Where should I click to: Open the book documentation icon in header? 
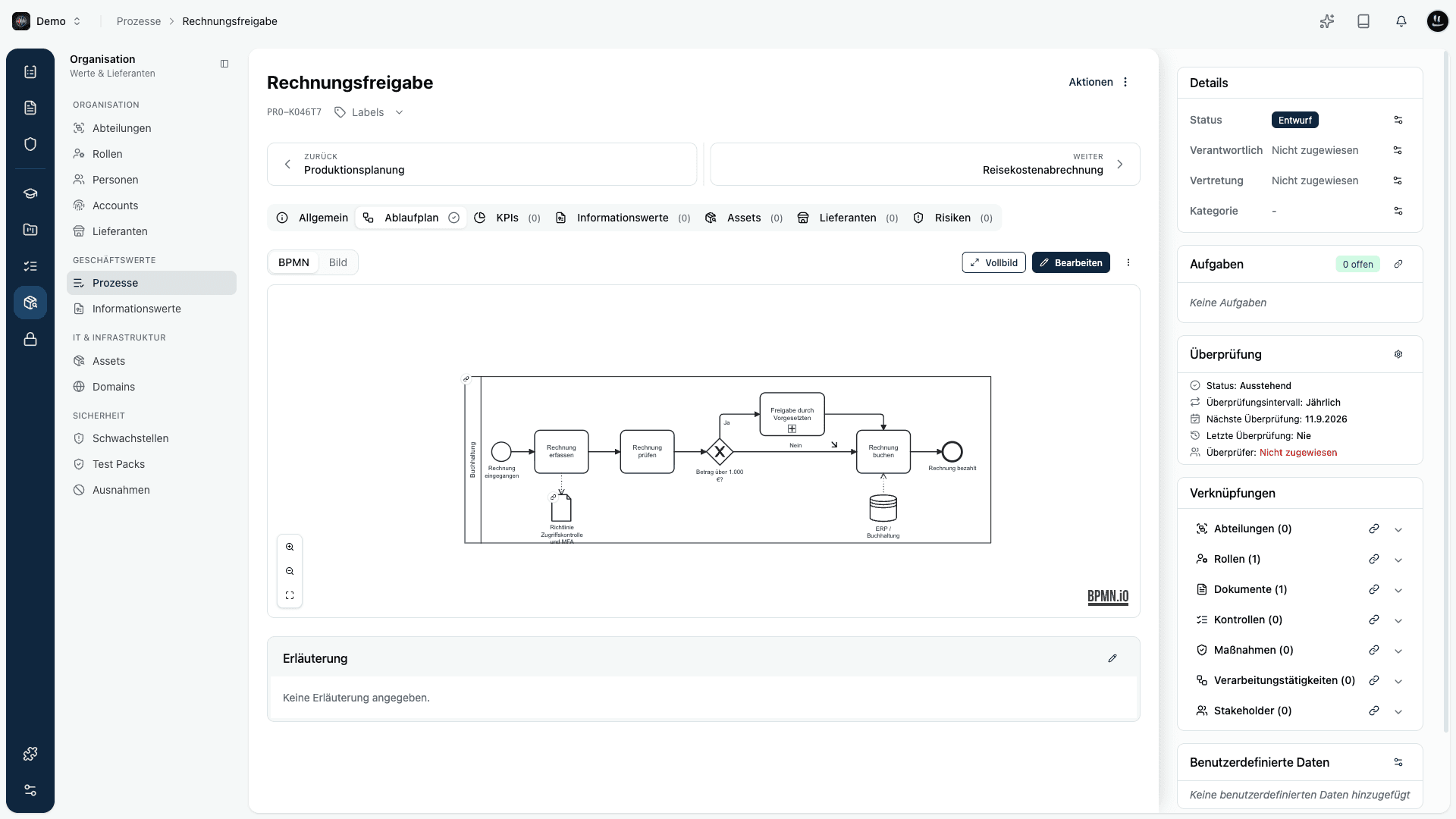1363,21
